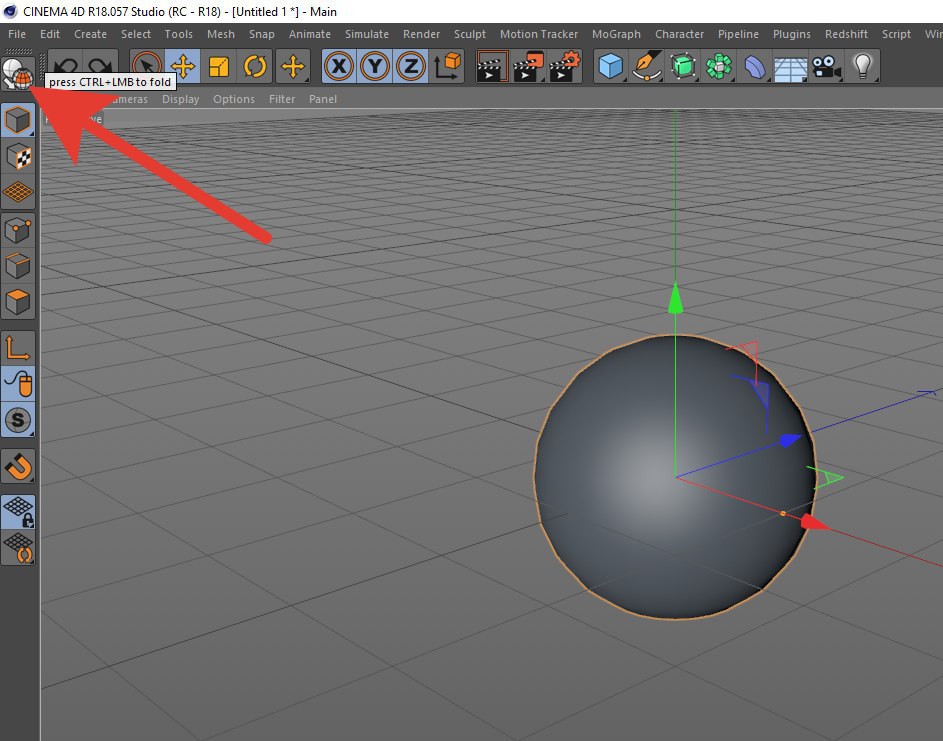Toggle the X axis lock
The height and width of the screenshot is (741, 943).
point(339,66)
